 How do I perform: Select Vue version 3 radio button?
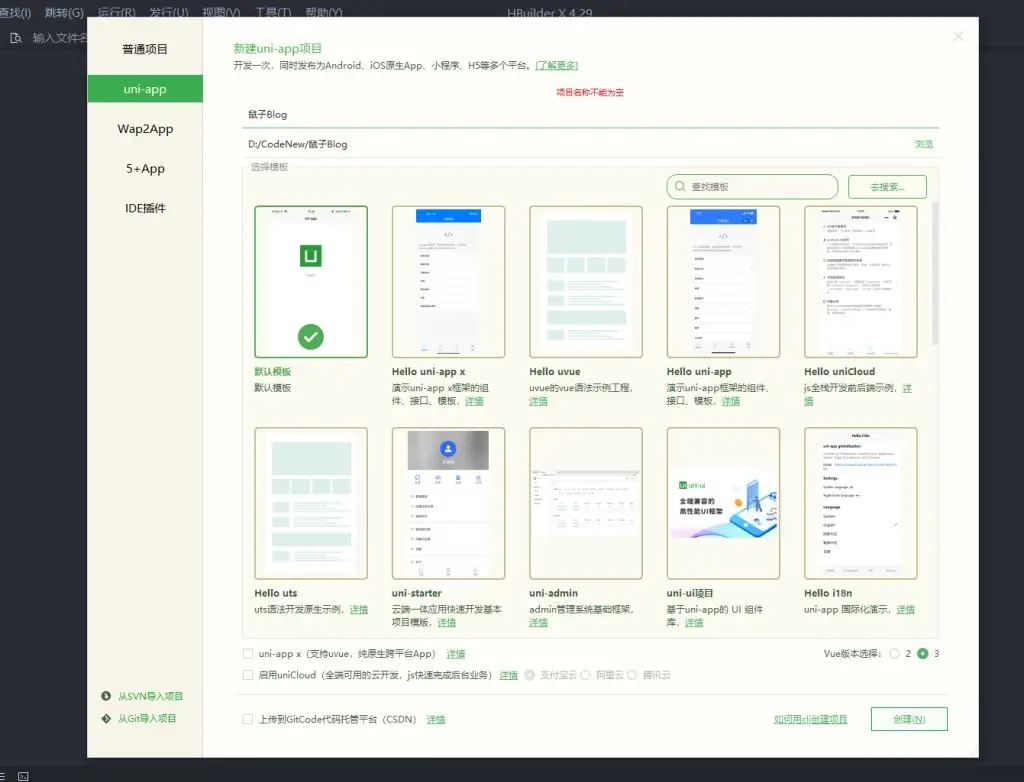pyautogui.click(x=922, y=653)
